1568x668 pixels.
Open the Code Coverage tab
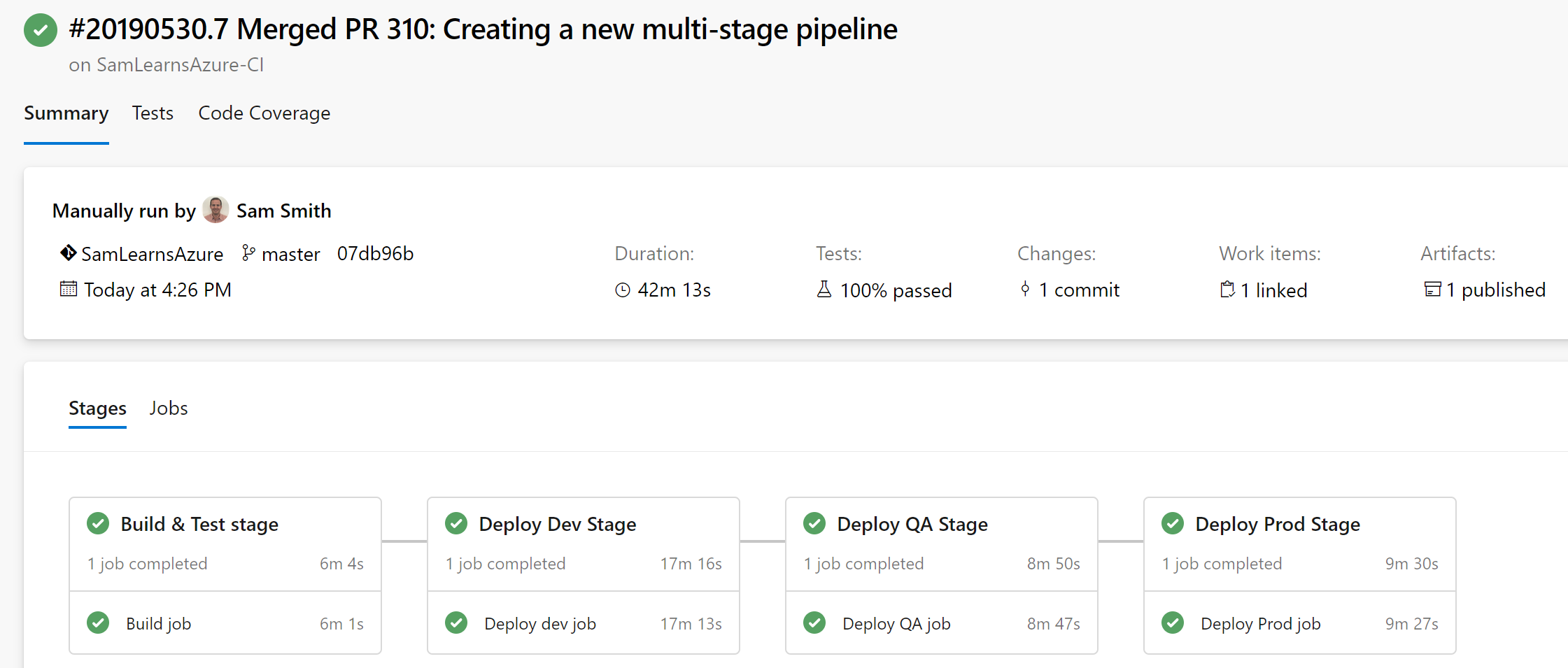(264, 113)
